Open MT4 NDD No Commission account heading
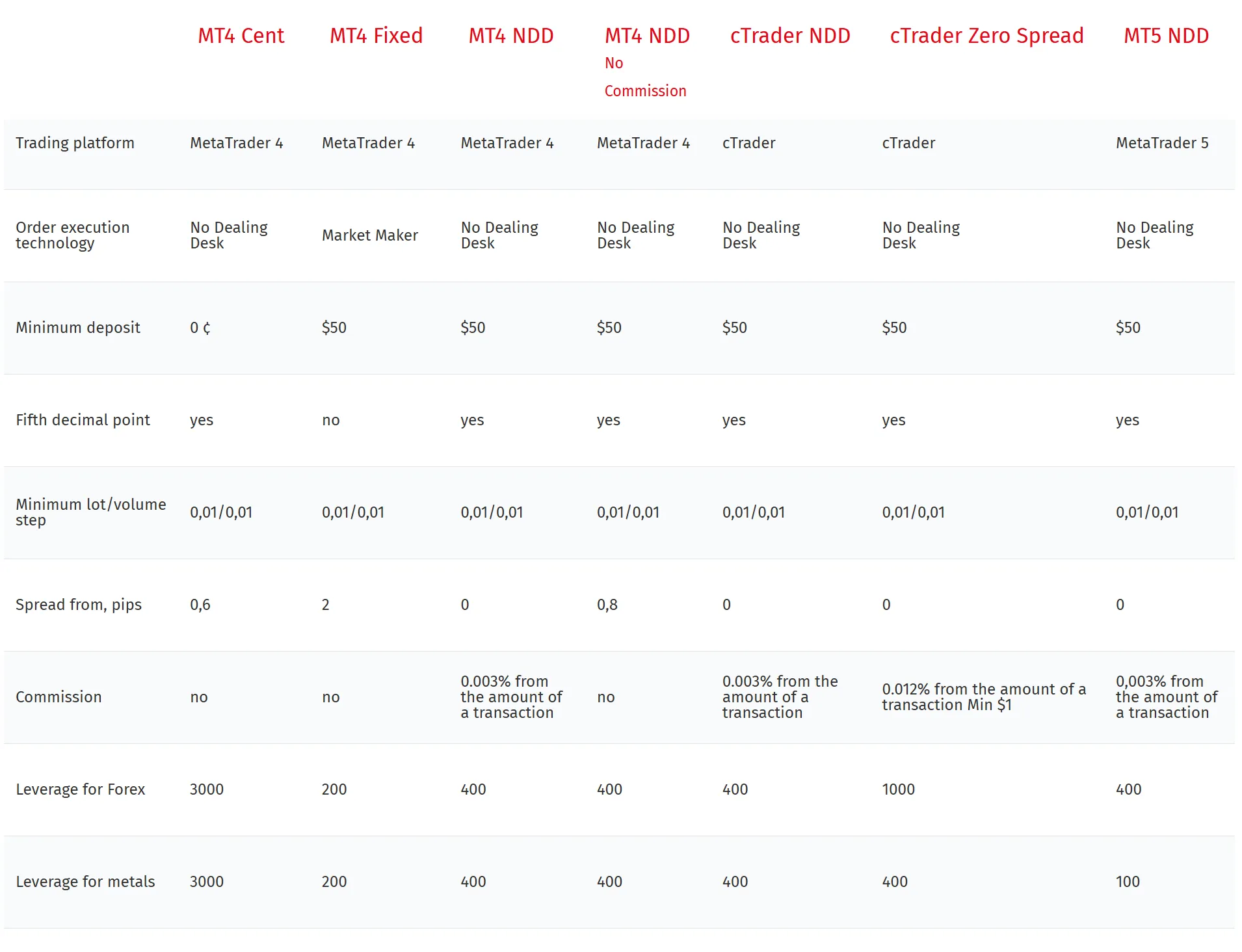The width and height of the screenshot is (1242, 952). (647, 62)
